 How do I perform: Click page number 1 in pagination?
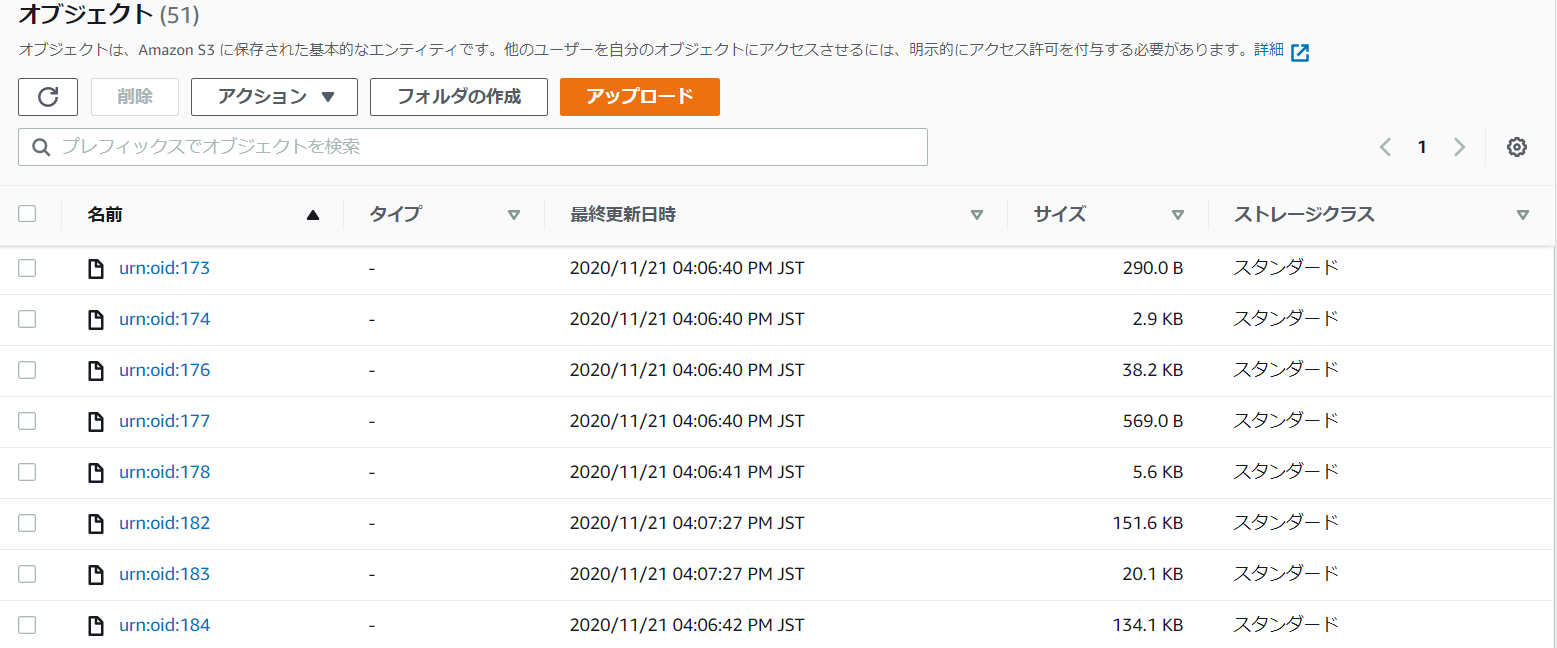click(1421, 147)
